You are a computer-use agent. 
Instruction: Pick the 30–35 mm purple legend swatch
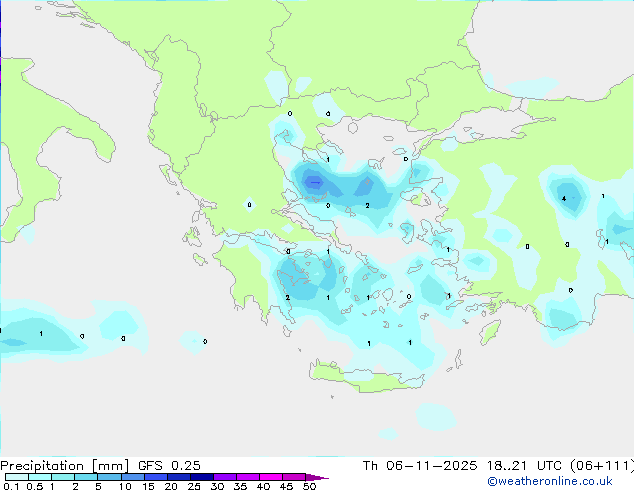(x=224, y=477)
